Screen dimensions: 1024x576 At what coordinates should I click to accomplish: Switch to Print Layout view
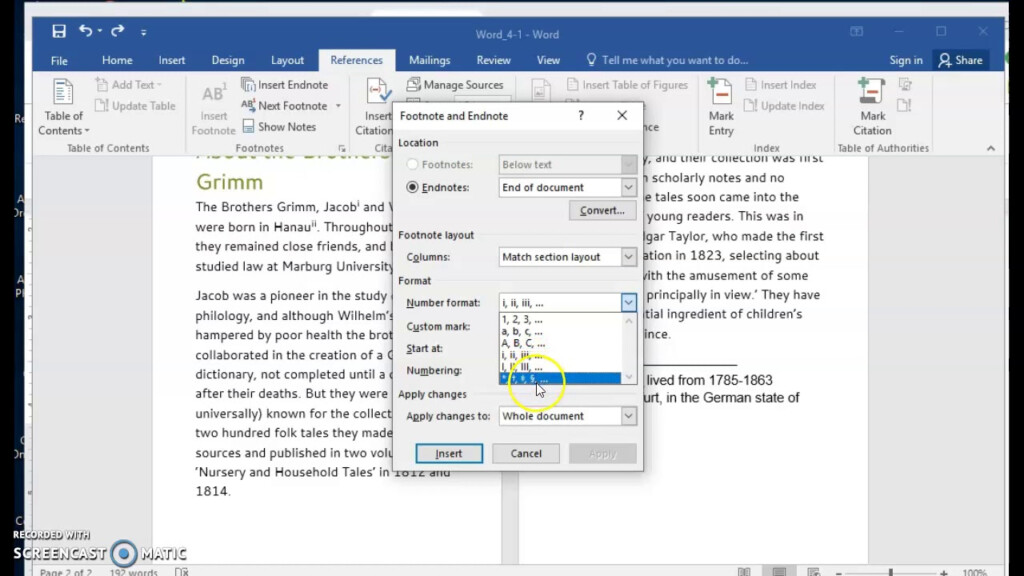[x=778, y=571]
